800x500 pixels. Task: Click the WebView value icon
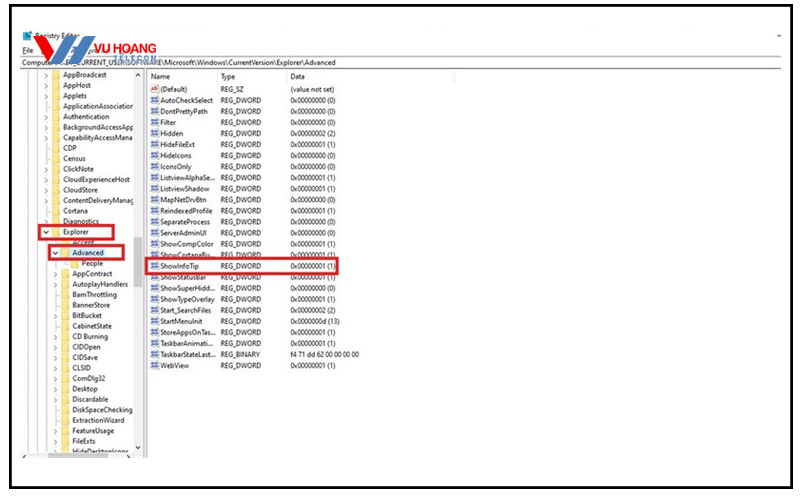click(154, 365)
